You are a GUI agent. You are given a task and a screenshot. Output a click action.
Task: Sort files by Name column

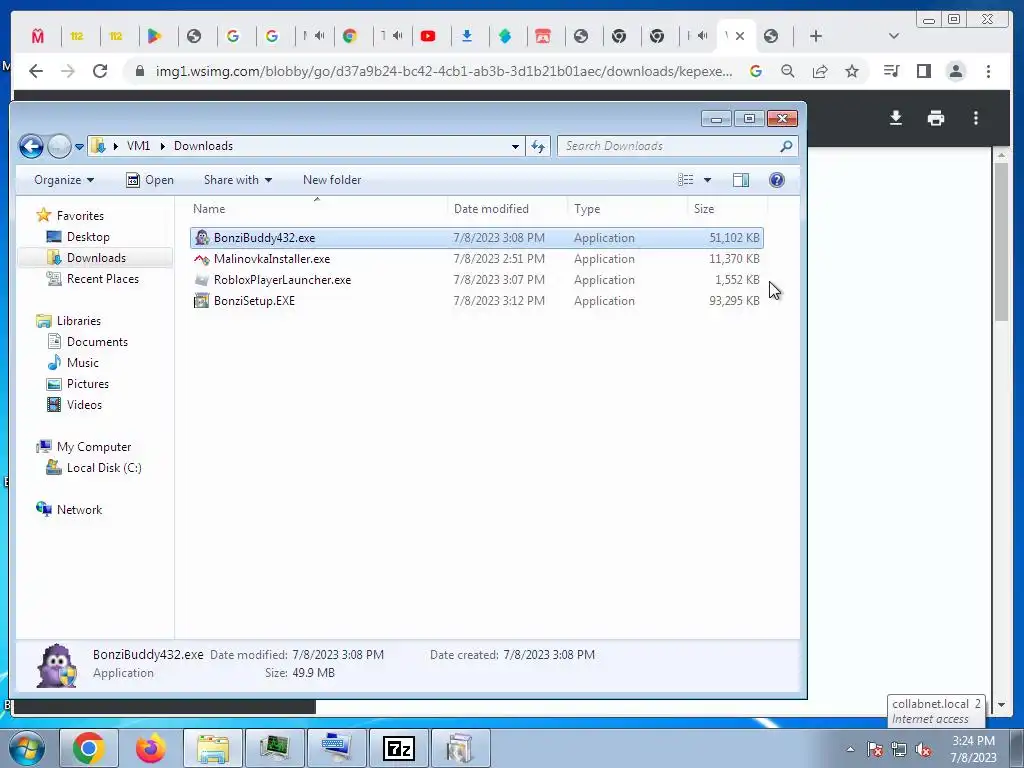(x=317, y=209)
